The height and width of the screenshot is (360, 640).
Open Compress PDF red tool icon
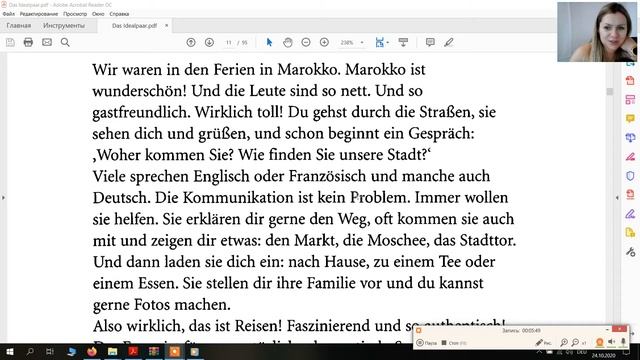point(630,195)
